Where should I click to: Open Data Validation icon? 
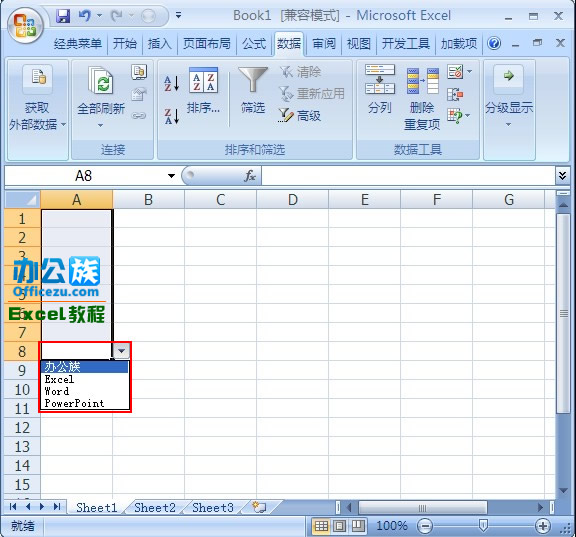tap(455, 72)
